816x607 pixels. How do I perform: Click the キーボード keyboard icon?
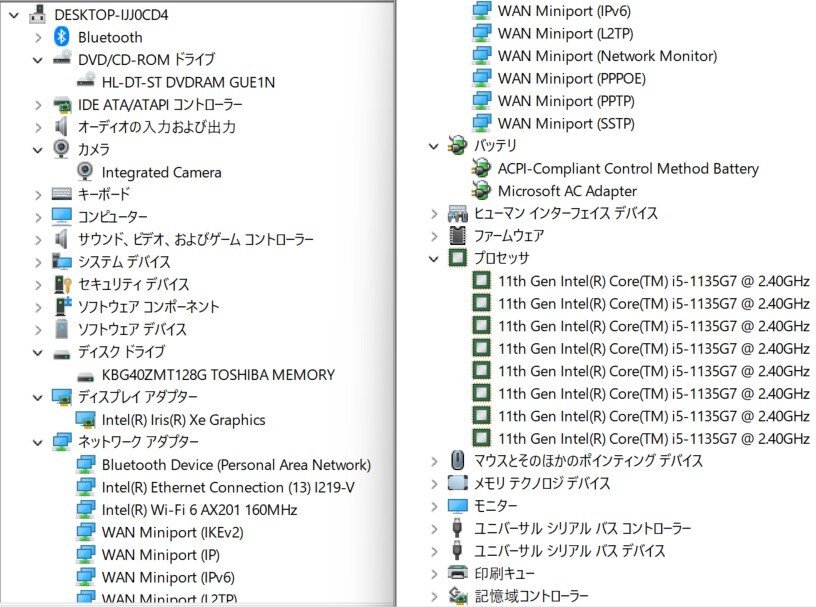pos(61,194)
